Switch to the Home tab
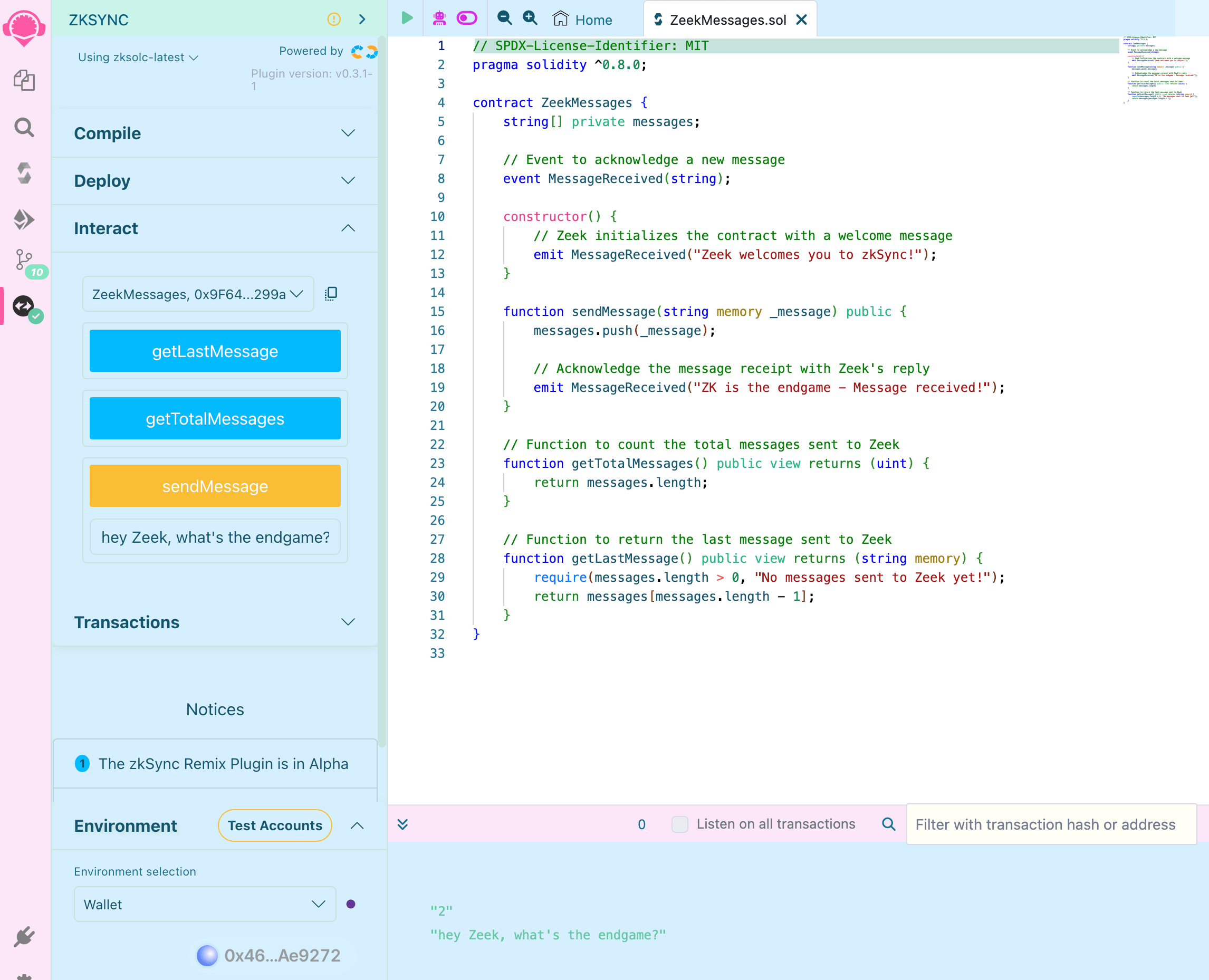 coord(582,20)
